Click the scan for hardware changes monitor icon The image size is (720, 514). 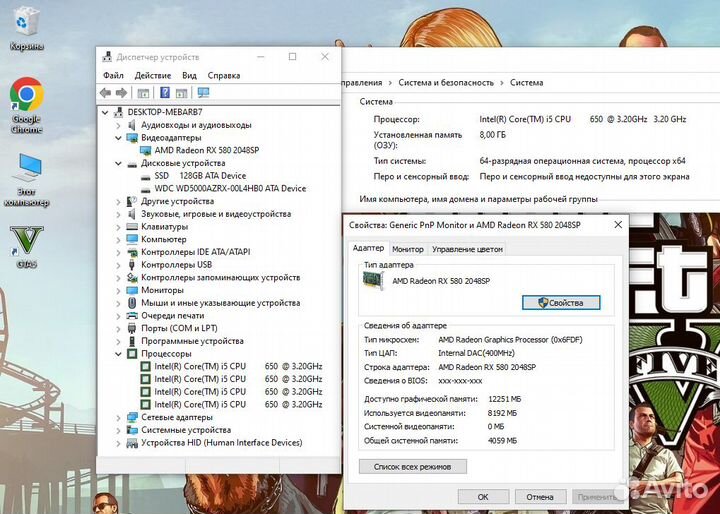click(203, 93)
